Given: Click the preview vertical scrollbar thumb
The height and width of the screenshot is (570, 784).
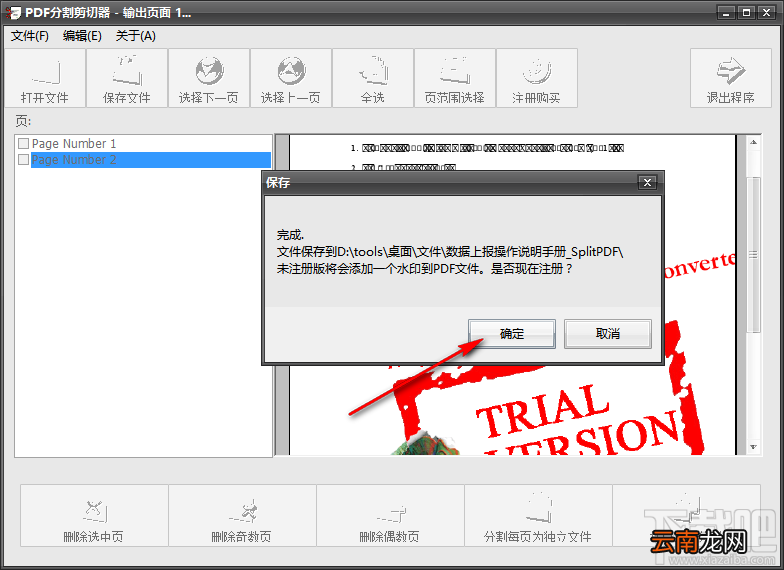Looking at the screenshot, I should point(754,255).
